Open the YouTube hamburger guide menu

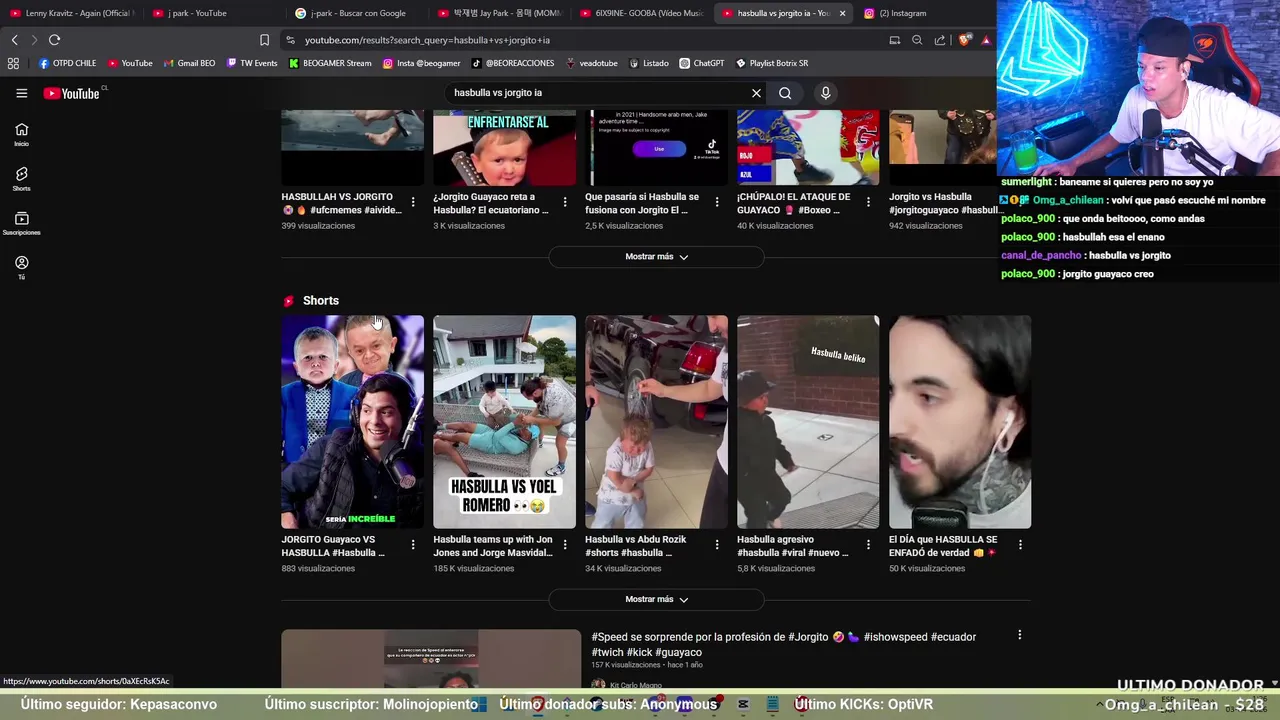click(x=21, y=93)
